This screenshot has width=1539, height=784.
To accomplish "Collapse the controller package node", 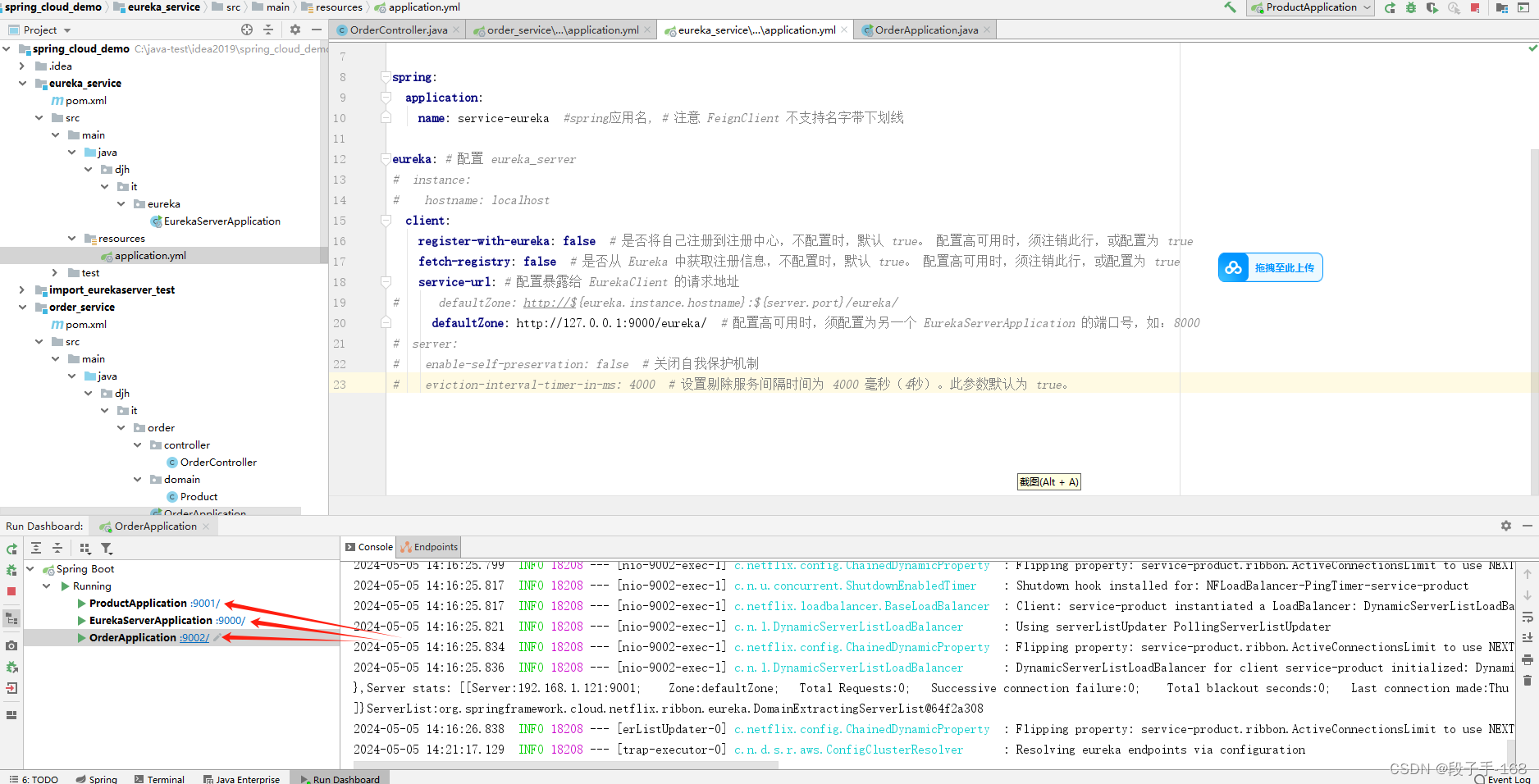I will point(137,444).
